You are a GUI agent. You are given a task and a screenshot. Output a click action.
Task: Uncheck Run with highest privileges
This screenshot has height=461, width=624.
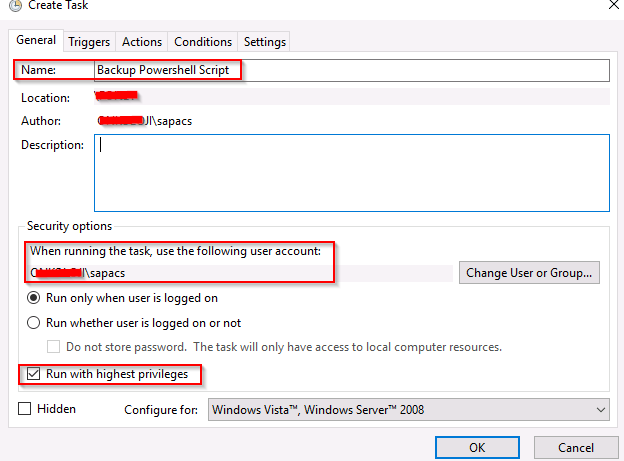tap(33, 374)
